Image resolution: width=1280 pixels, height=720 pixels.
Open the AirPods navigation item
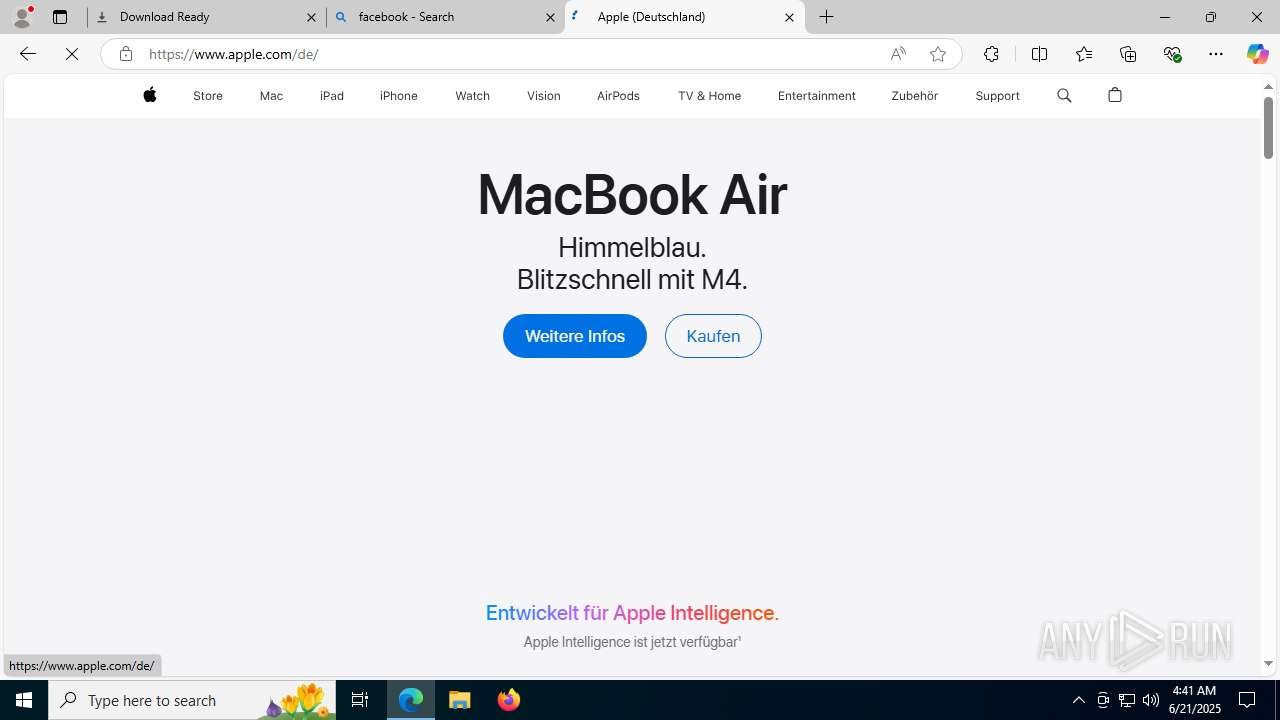click(x=618, y=96)
